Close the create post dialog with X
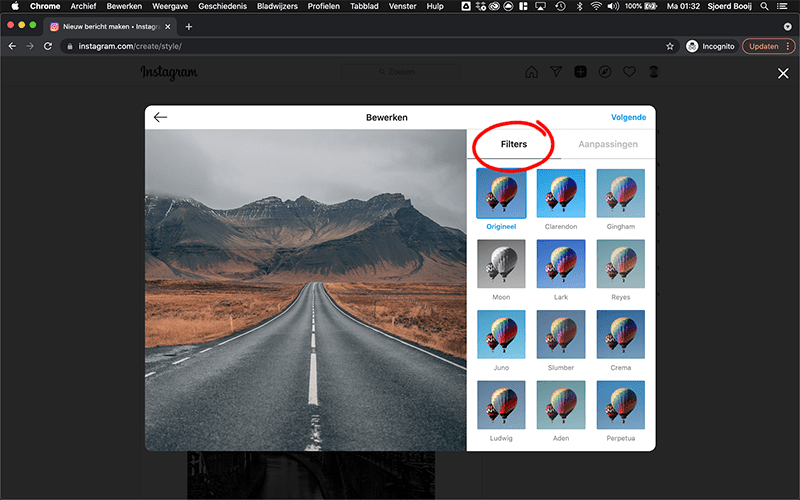Screen dimensions: 800x500 click(x=783, y=73)
